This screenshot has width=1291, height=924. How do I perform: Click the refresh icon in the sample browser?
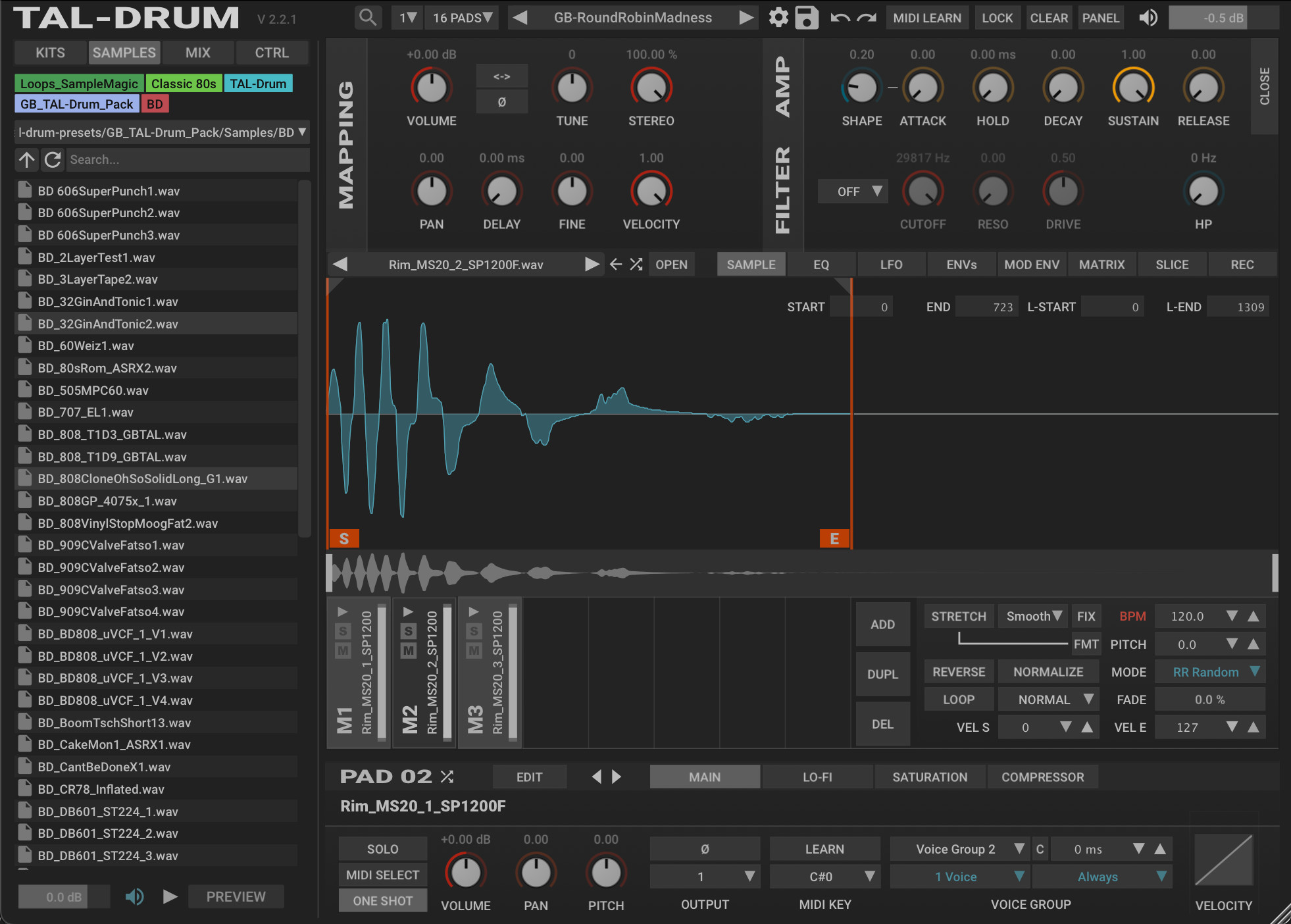(53, 159)
